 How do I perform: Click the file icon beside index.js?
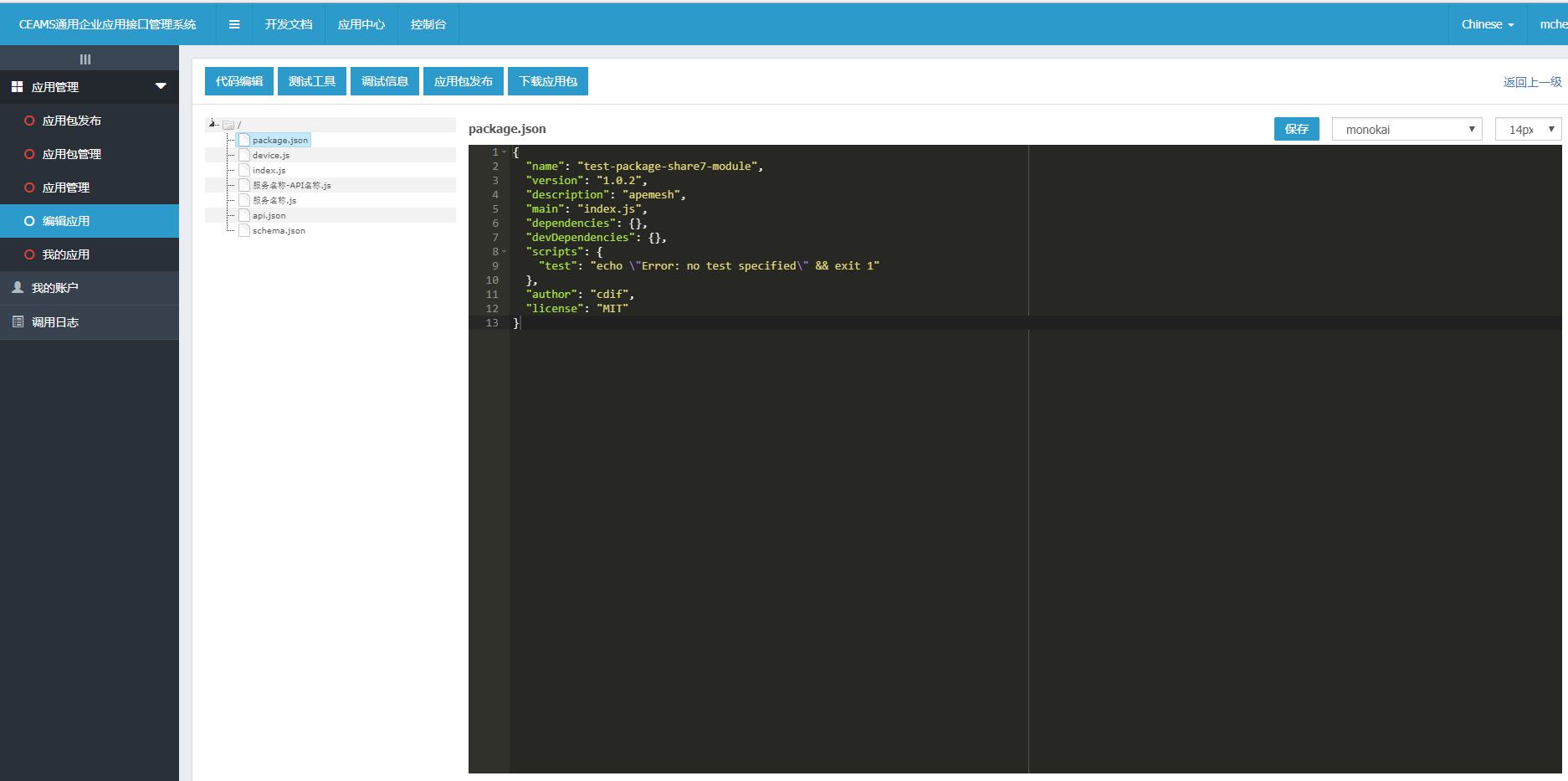244,170
